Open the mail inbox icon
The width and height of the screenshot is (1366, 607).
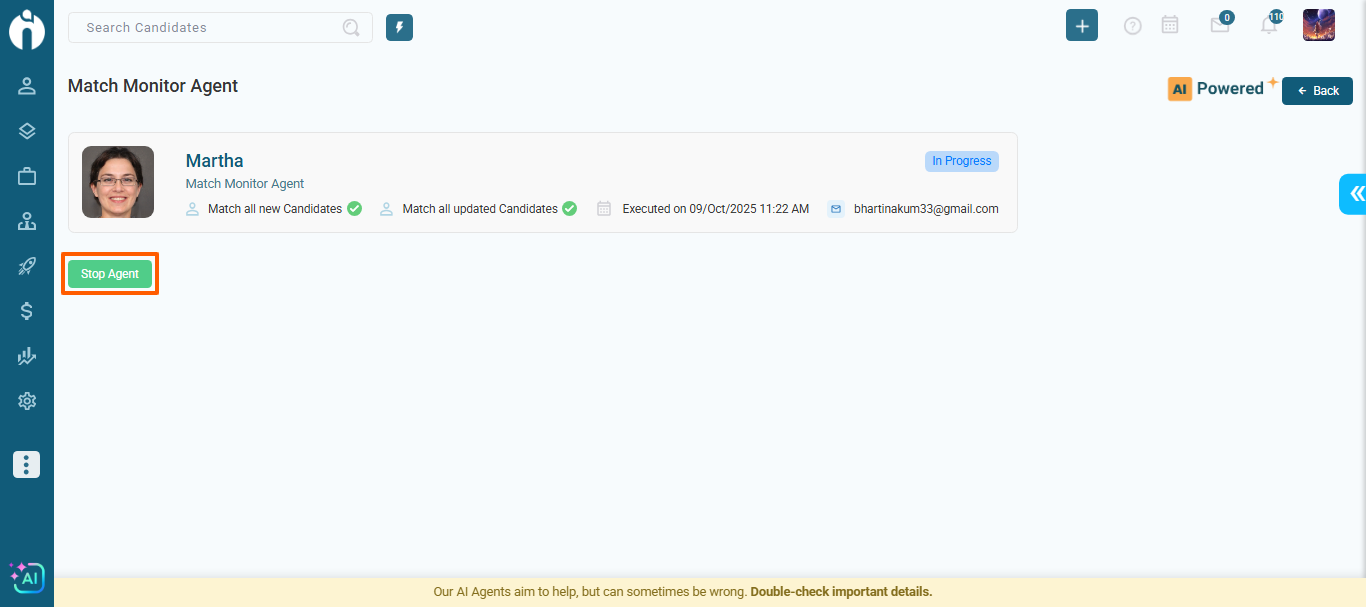coord(1220,26)
